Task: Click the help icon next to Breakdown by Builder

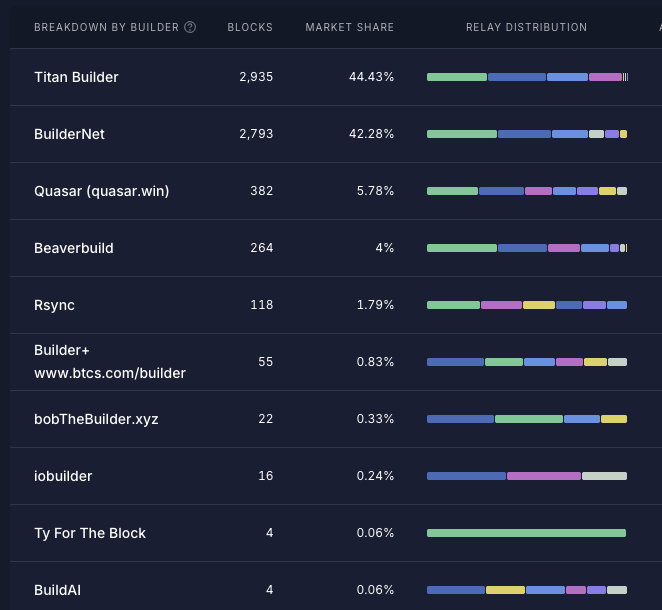Action: 190,27
